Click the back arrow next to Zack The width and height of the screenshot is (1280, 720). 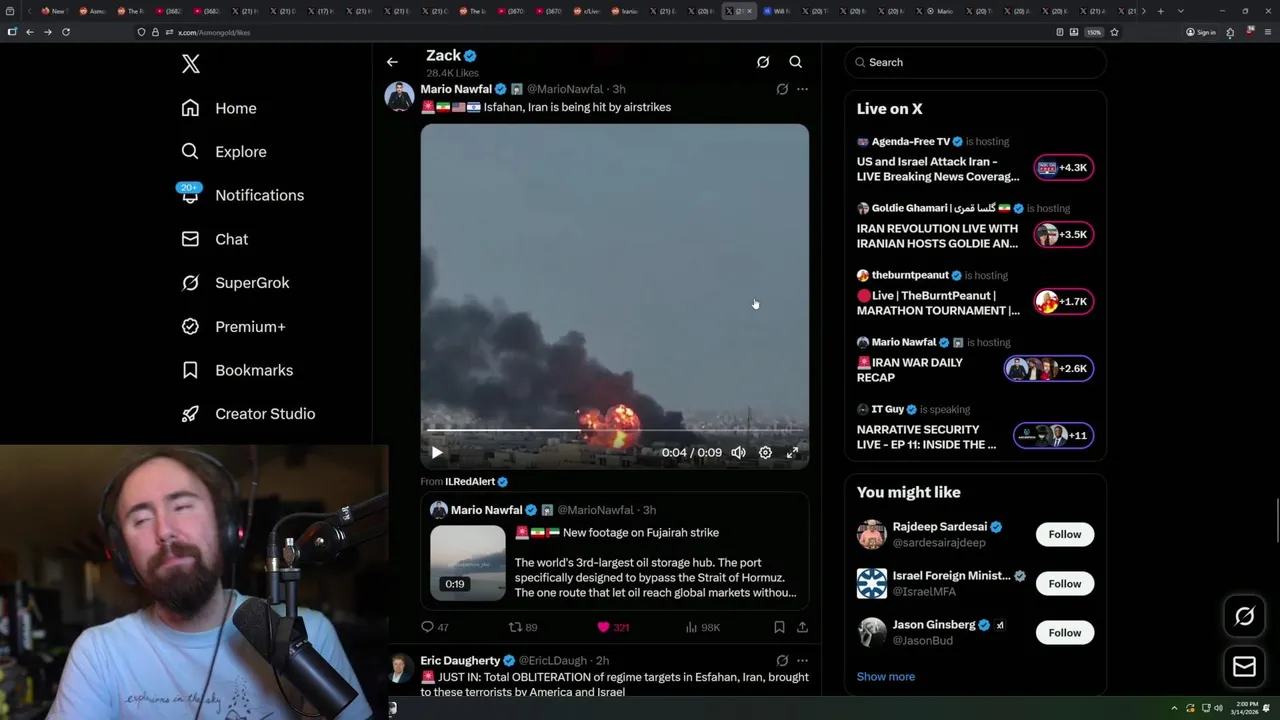[392, 62]
